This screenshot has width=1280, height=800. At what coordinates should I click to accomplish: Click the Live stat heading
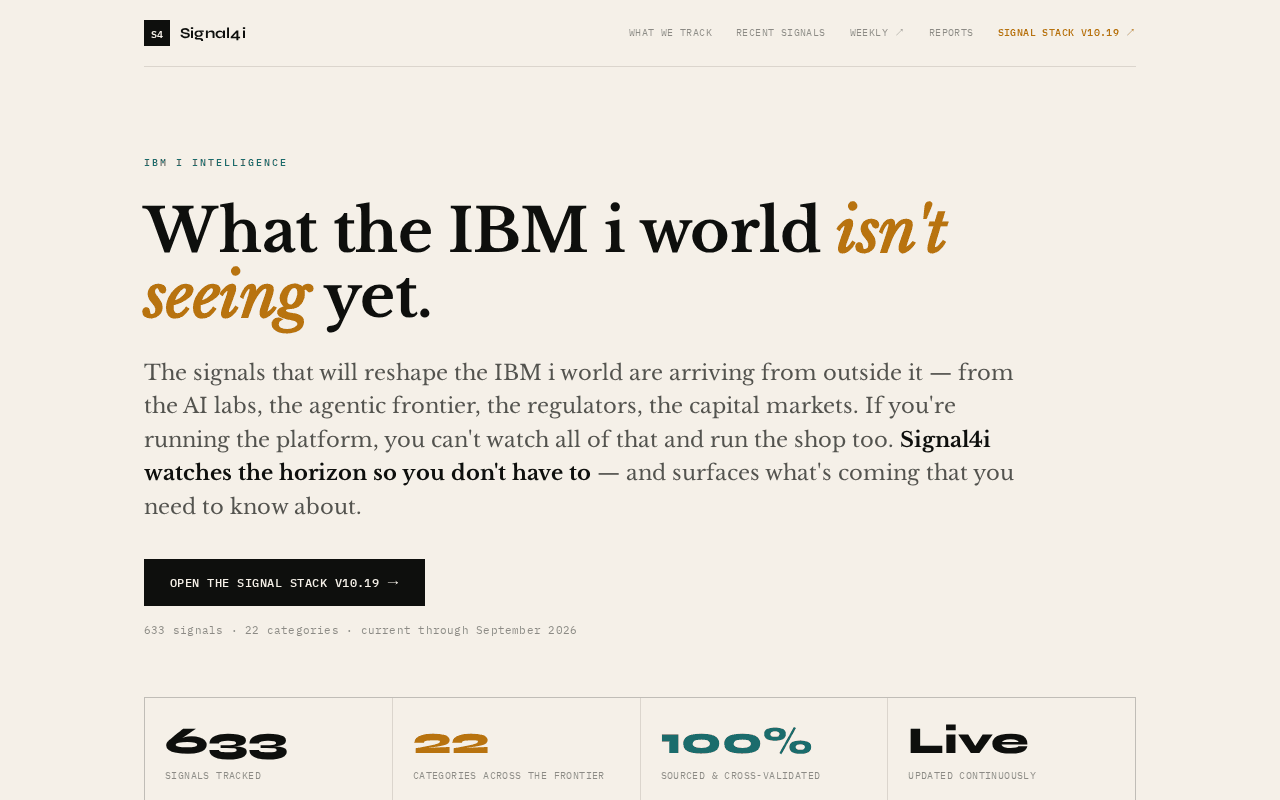click(x=968, y=741)
